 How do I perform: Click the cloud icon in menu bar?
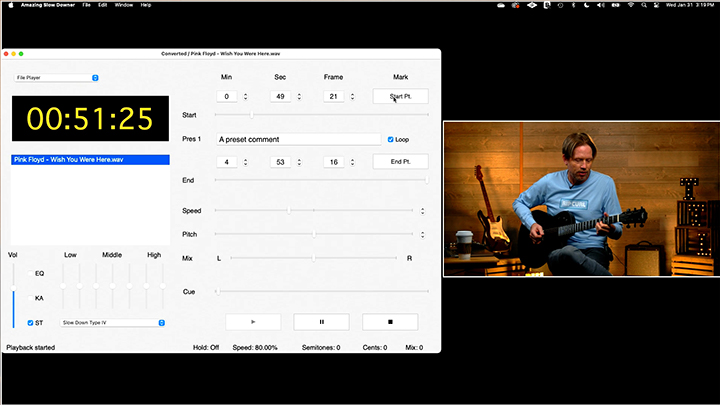501,5
